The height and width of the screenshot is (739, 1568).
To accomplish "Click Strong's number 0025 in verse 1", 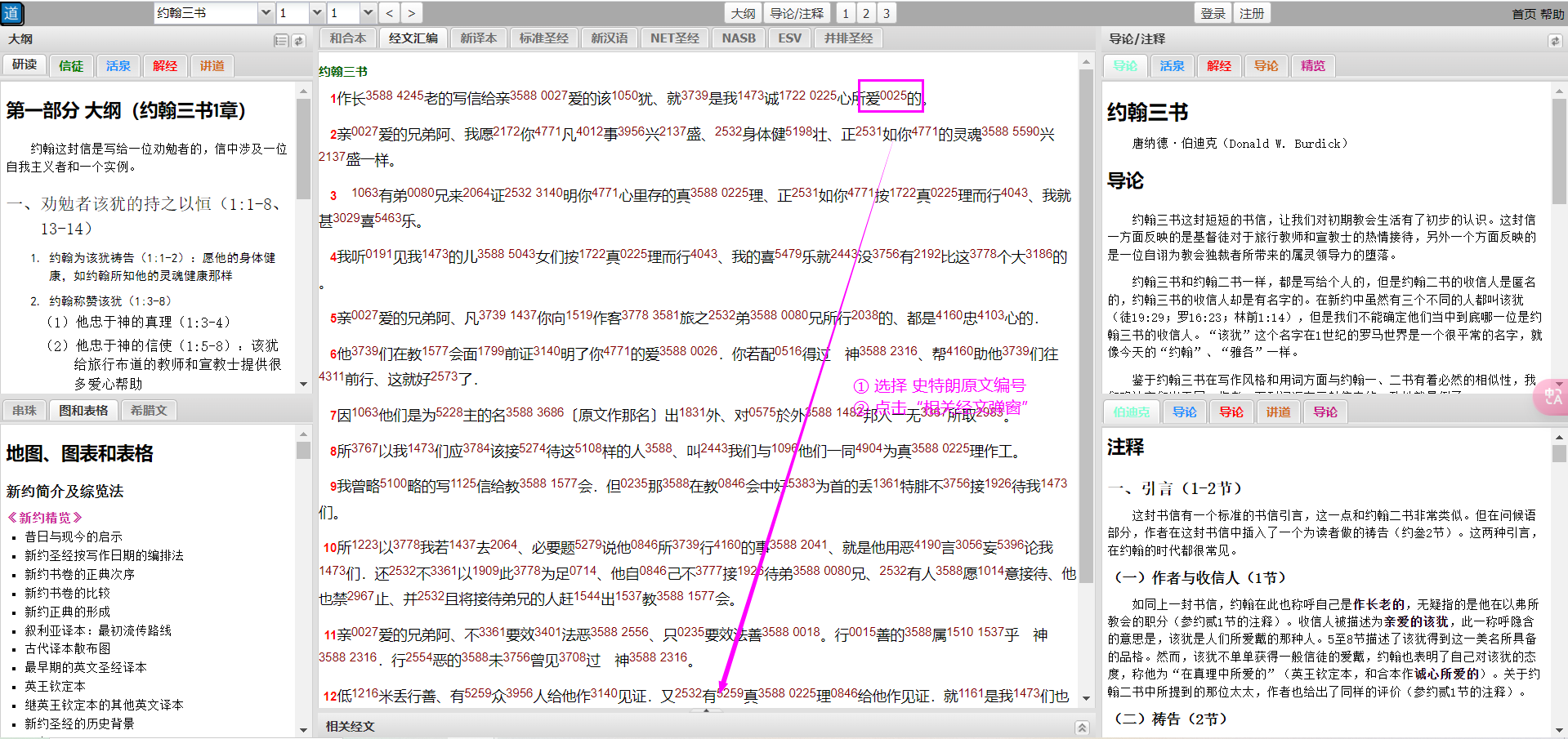I will tap(893, 96).
